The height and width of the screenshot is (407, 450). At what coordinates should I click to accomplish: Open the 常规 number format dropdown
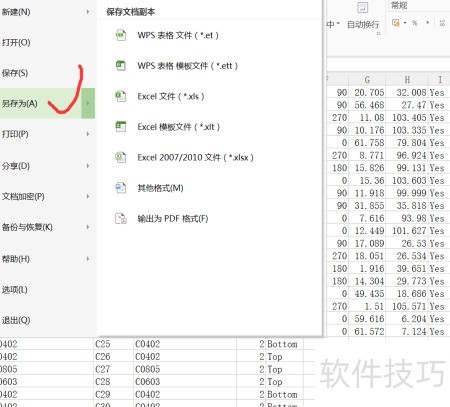(419, 6)
